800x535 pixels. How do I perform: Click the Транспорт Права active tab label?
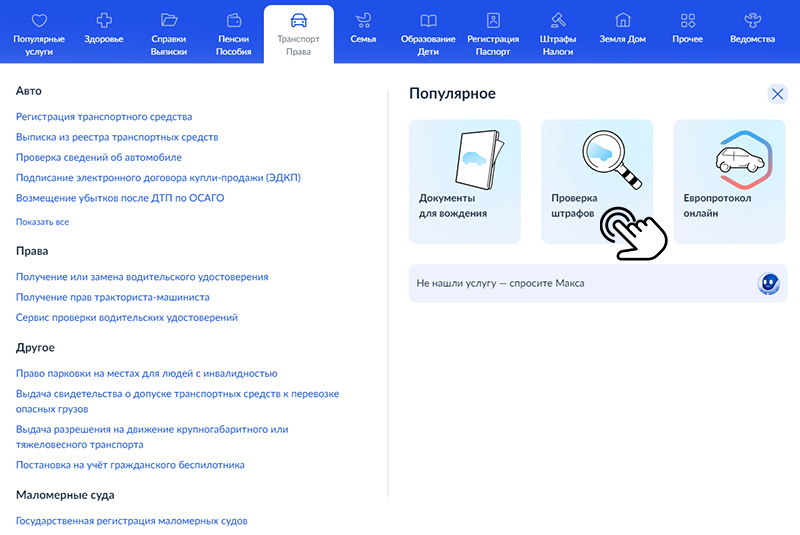click(x=298, y=45)
